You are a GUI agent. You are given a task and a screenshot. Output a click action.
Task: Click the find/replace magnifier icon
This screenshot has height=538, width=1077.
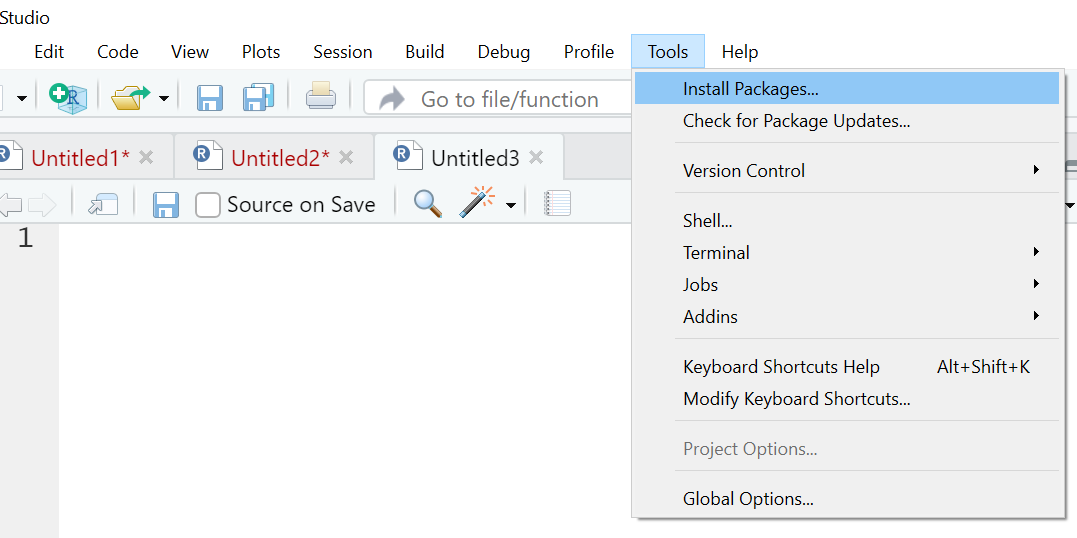[x=428, y=204]
